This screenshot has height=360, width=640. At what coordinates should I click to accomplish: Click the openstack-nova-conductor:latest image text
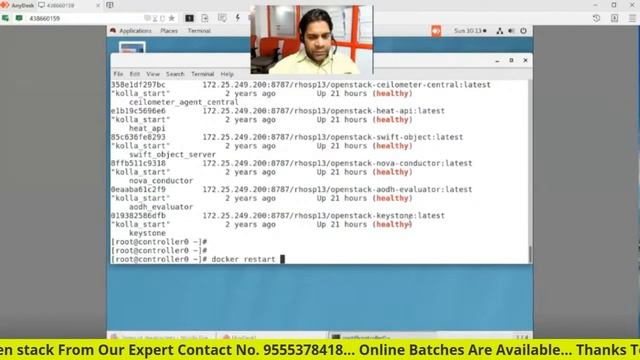click(x=401, y=163)
